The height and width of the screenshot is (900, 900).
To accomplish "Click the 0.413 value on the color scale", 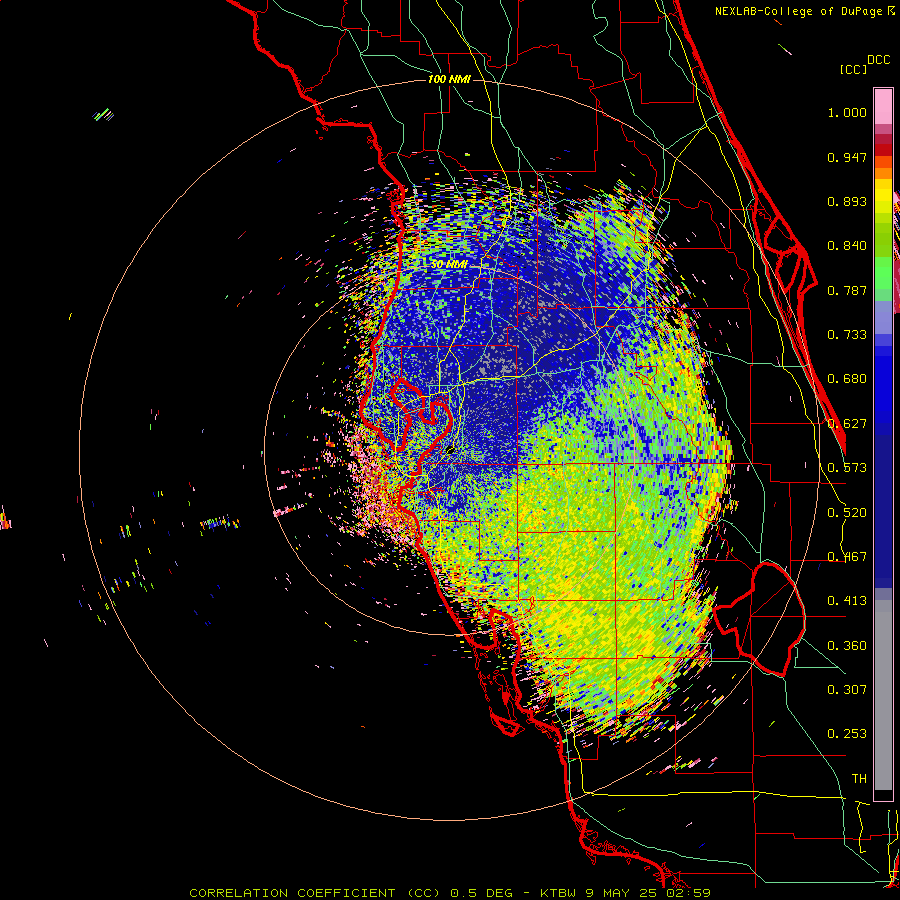I will click(847, 601).
